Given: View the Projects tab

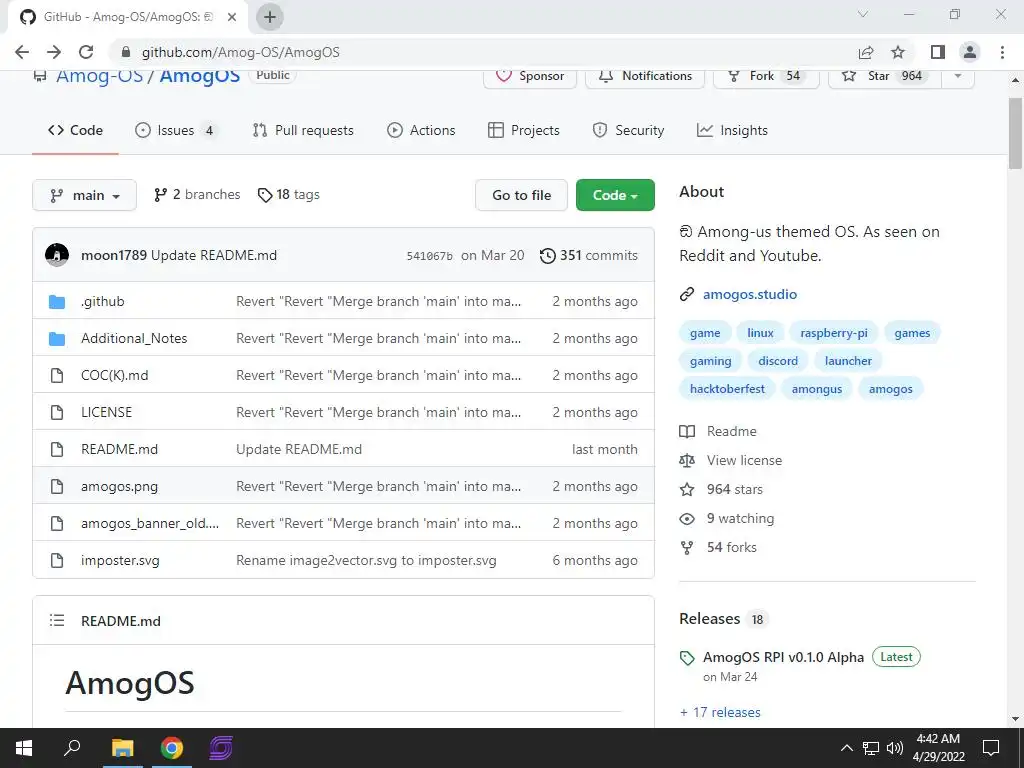Looking at the screenshot, I should (x=524, y=130).
